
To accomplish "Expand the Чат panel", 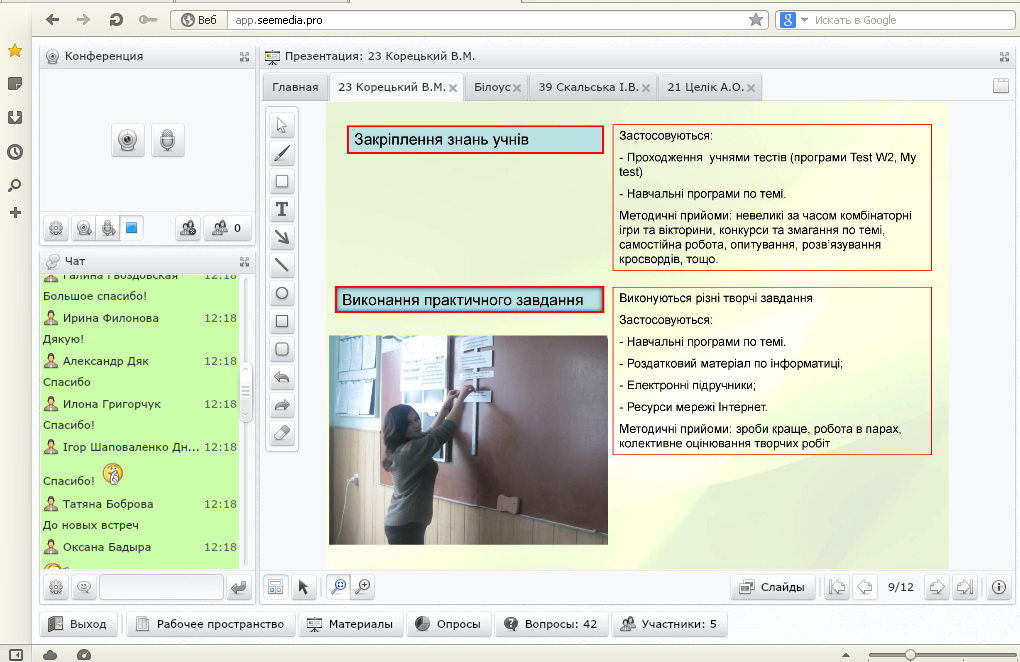I will pyautogui.click(x=245, y=262).
